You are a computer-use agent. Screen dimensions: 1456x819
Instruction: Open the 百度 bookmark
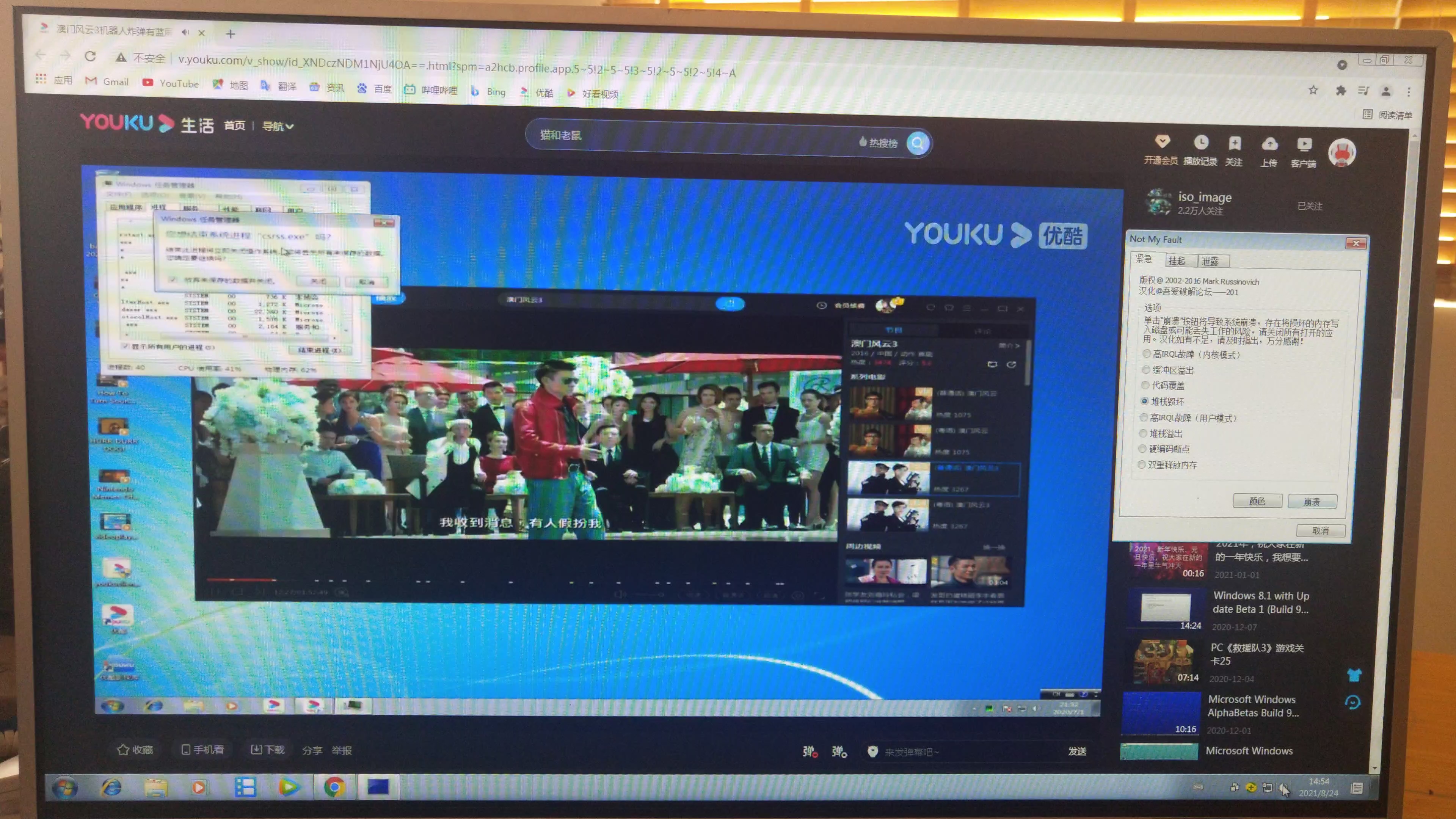pyautogui.click(x=374, y=88)
